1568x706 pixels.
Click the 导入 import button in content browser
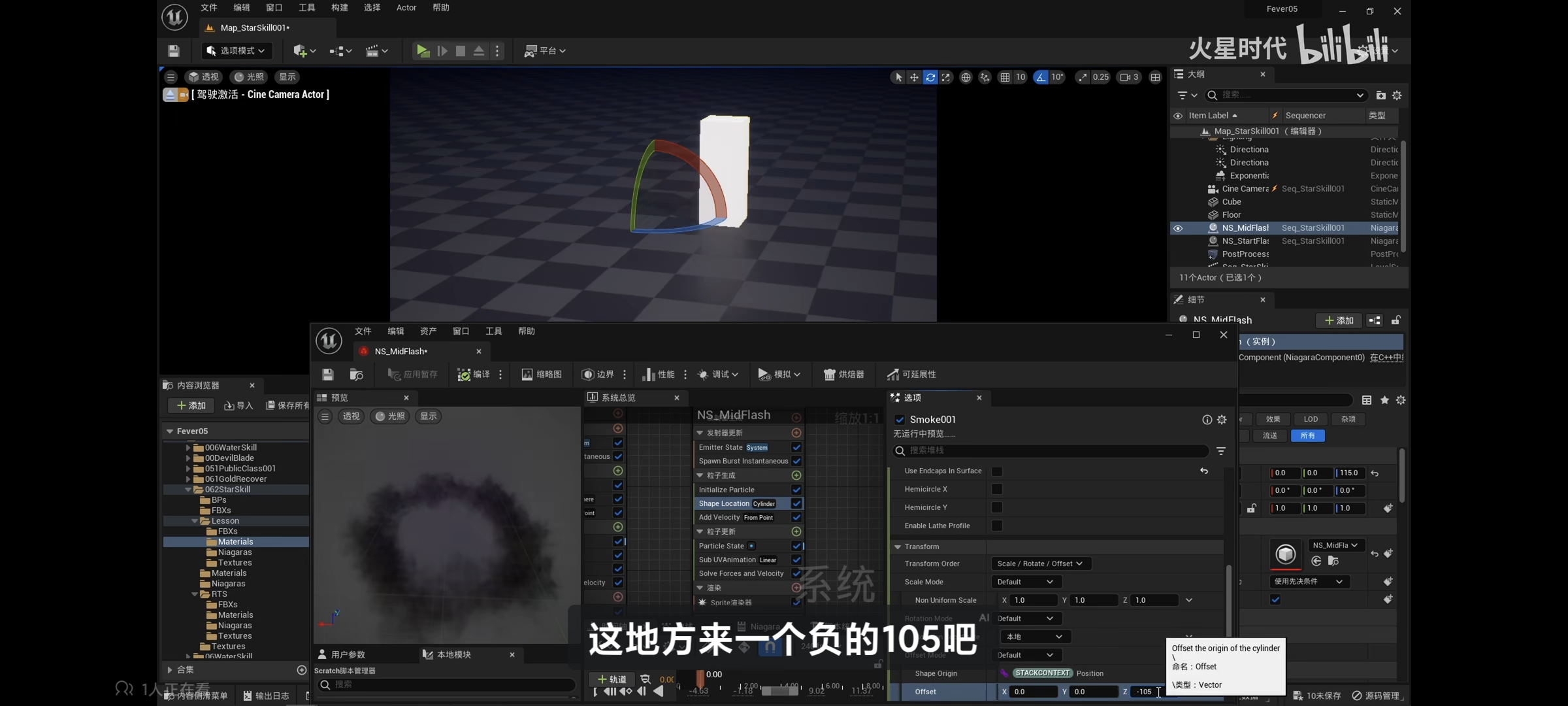coord(239,406)
